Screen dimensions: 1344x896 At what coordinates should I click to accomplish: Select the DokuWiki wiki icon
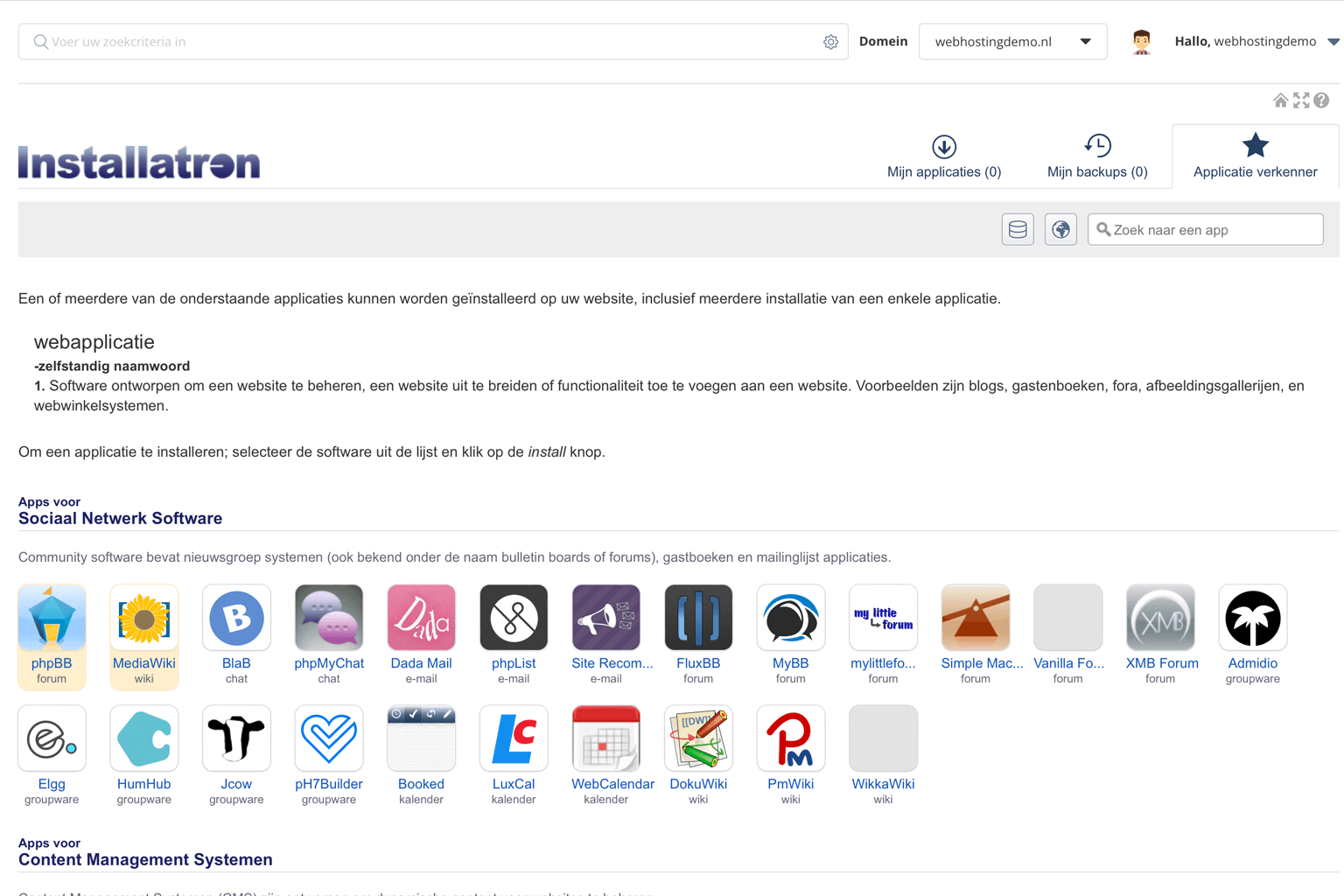[698, 738]
